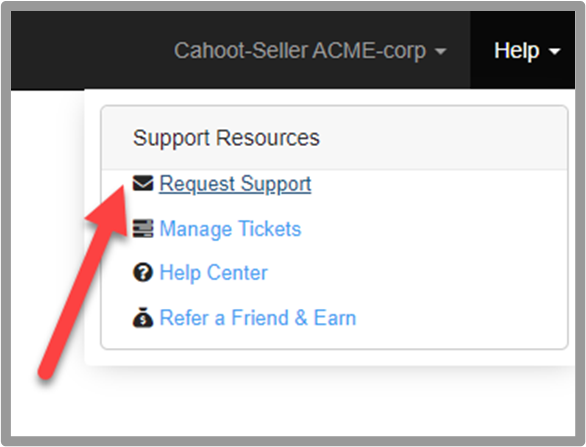
Task: Click the envelope icon beside Request Support
Action: [x=143, y=183]
